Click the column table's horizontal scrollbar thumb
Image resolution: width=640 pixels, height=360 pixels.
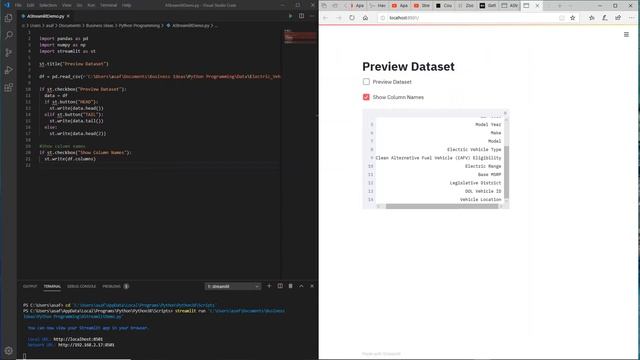tap(442, 207)
